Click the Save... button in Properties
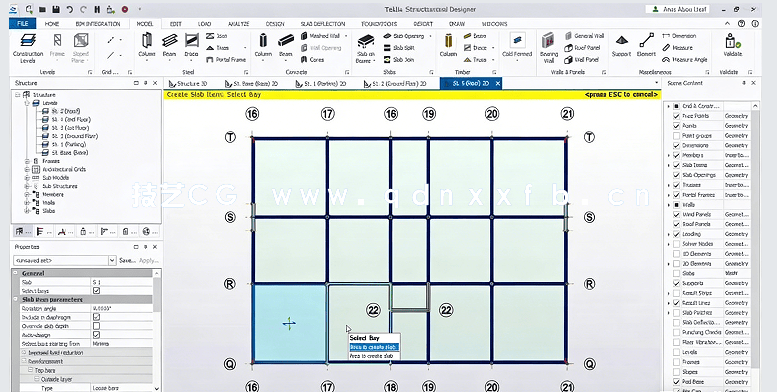Viewport: 777px width, 392px height. click(127, 260)
